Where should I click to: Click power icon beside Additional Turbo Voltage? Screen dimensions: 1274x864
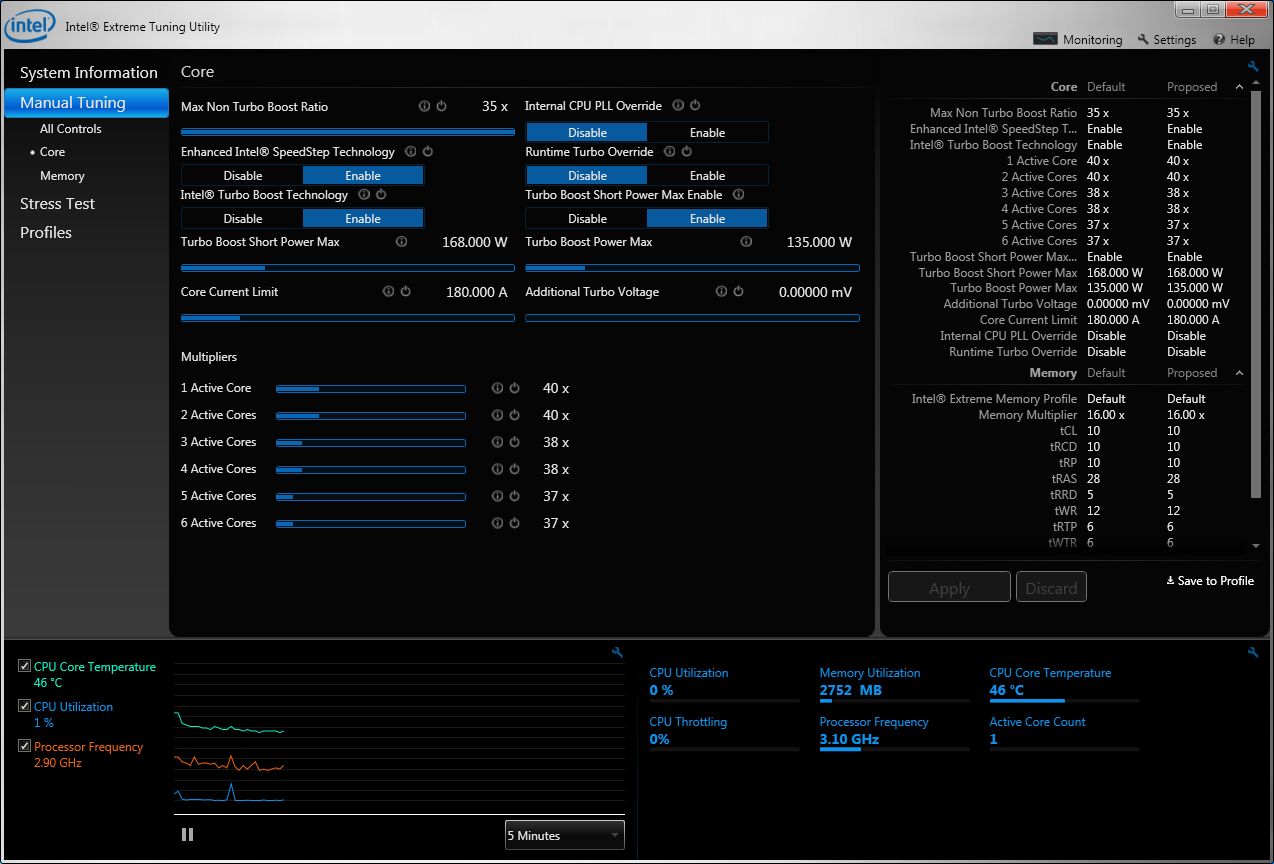[x=739, y=292]
